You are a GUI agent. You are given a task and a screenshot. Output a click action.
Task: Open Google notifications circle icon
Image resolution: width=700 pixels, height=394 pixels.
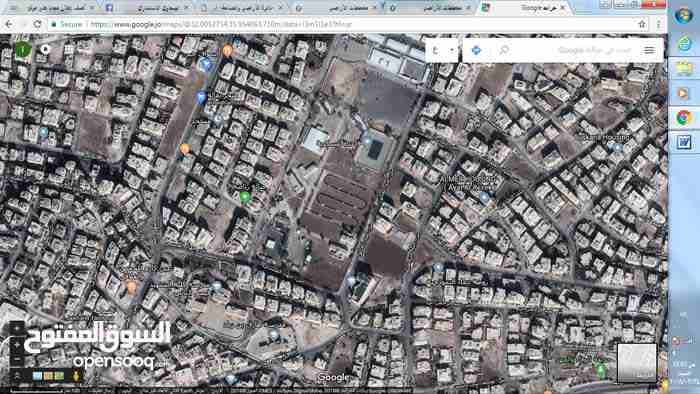(45, 49)
